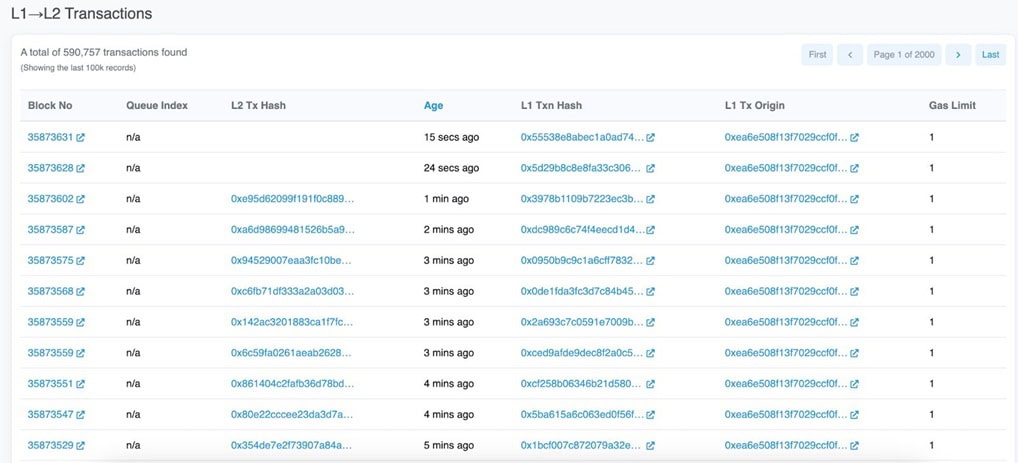Open L2 transaction 0x861404c2fafb36d78bd

pyautogui.click(x=292, y=383)
